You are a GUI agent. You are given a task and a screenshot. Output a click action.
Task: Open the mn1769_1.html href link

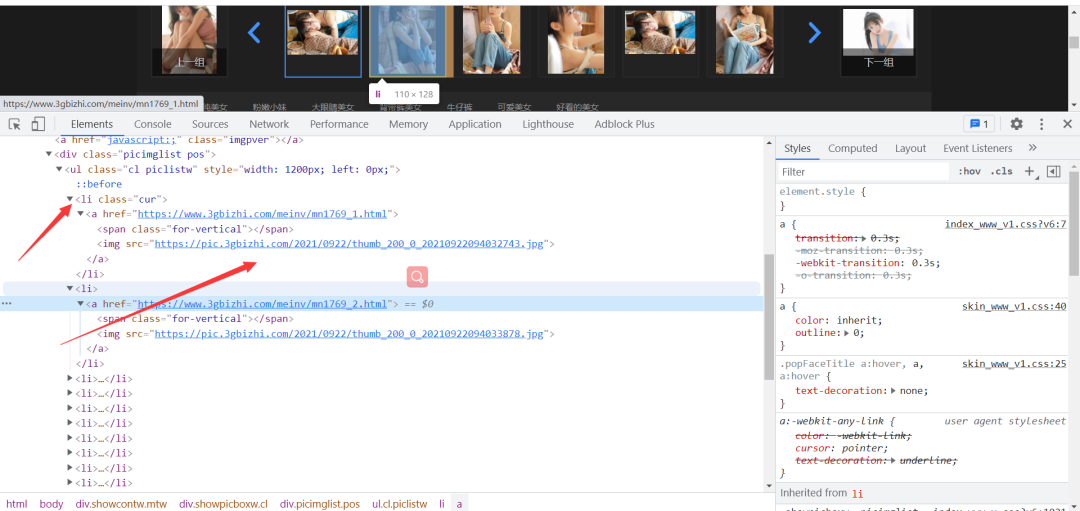(x=263, y=214)
